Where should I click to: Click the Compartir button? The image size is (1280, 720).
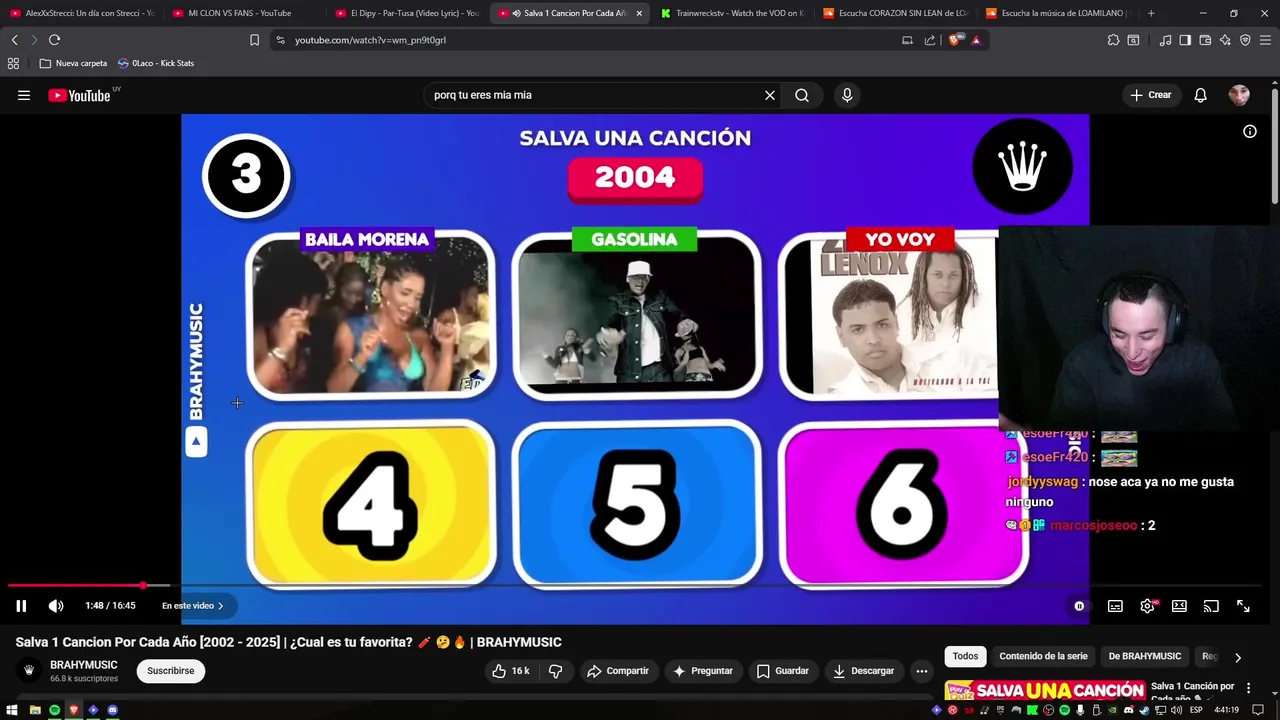pyautogui.click(x=617, y=671)
